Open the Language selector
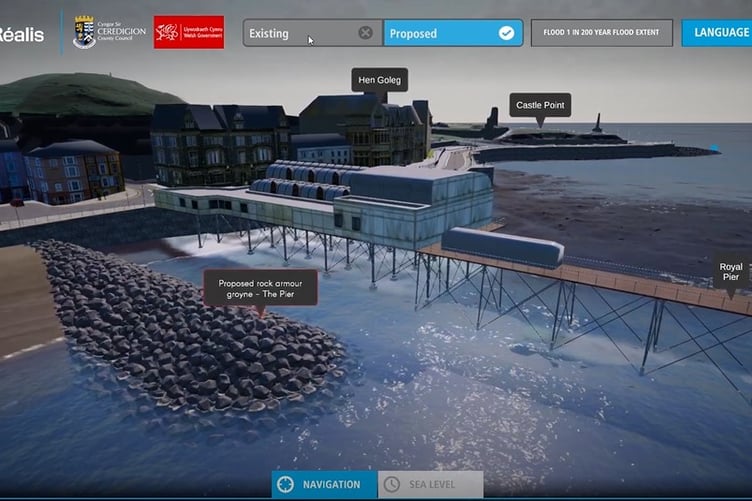This screenshot has width=752, height=501. (717, 33)
